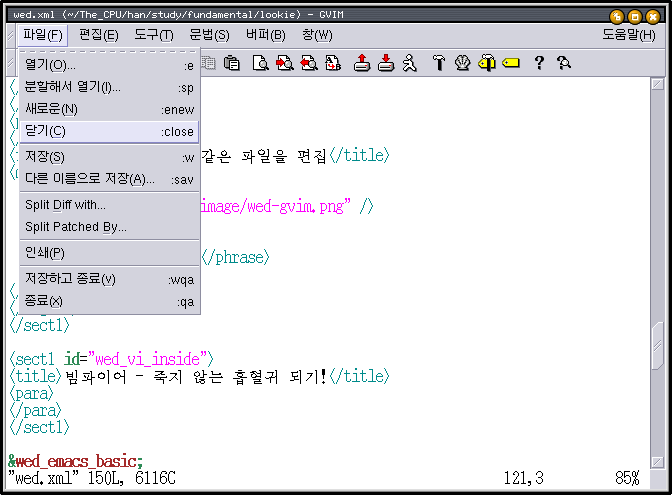Click the title text 빔파이어 - 죽지 않는 흡혈귀 되기!

coord(196,376)
